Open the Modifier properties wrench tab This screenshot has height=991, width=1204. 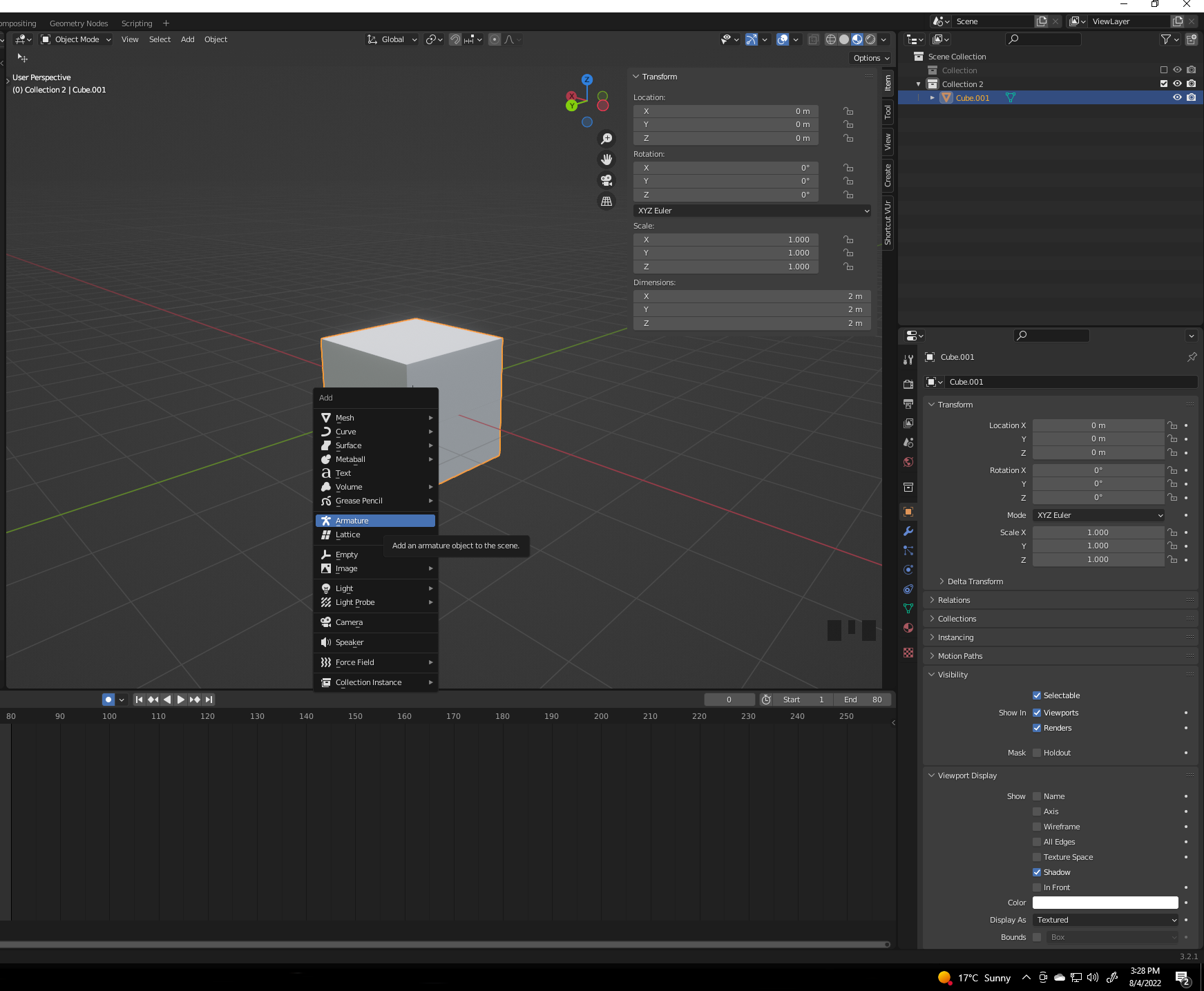click(908, 531)
